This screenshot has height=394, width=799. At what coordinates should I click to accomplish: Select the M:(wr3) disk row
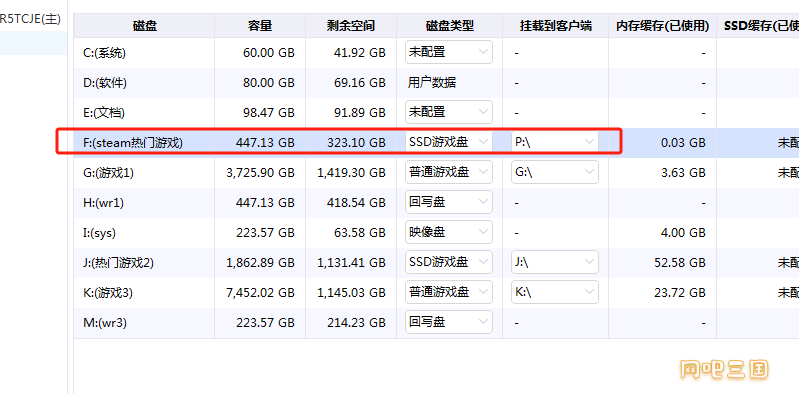point(436,322)
